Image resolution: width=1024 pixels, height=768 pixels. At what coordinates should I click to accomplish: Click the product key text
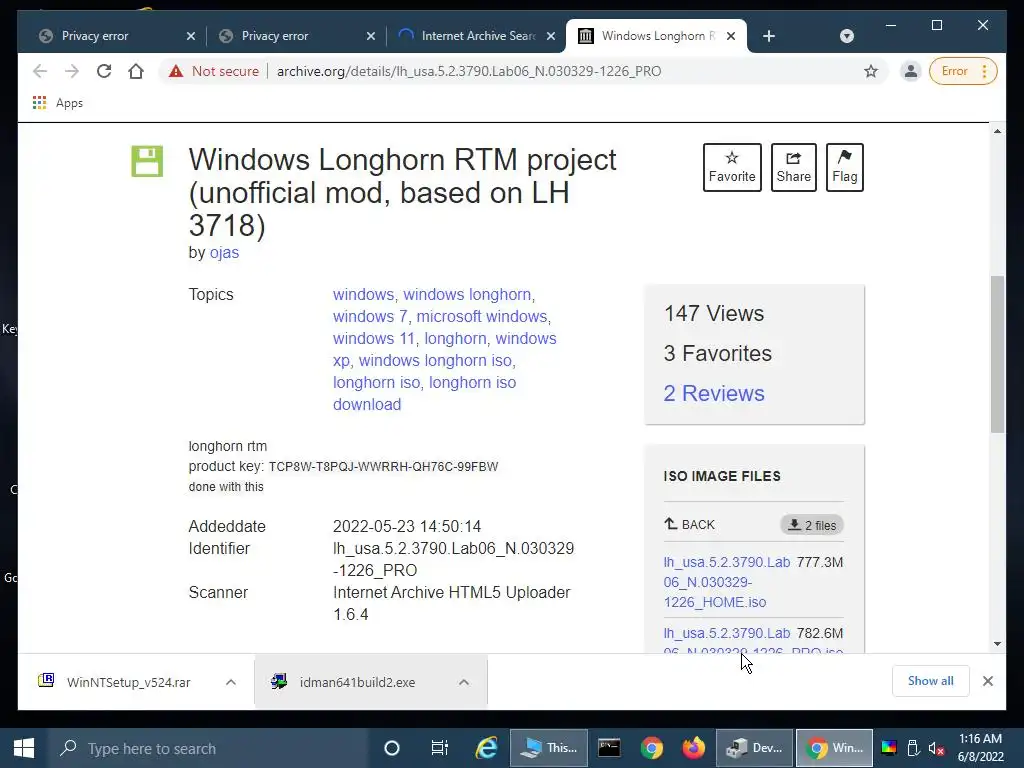pyautogui.click(x=383, y=467)
